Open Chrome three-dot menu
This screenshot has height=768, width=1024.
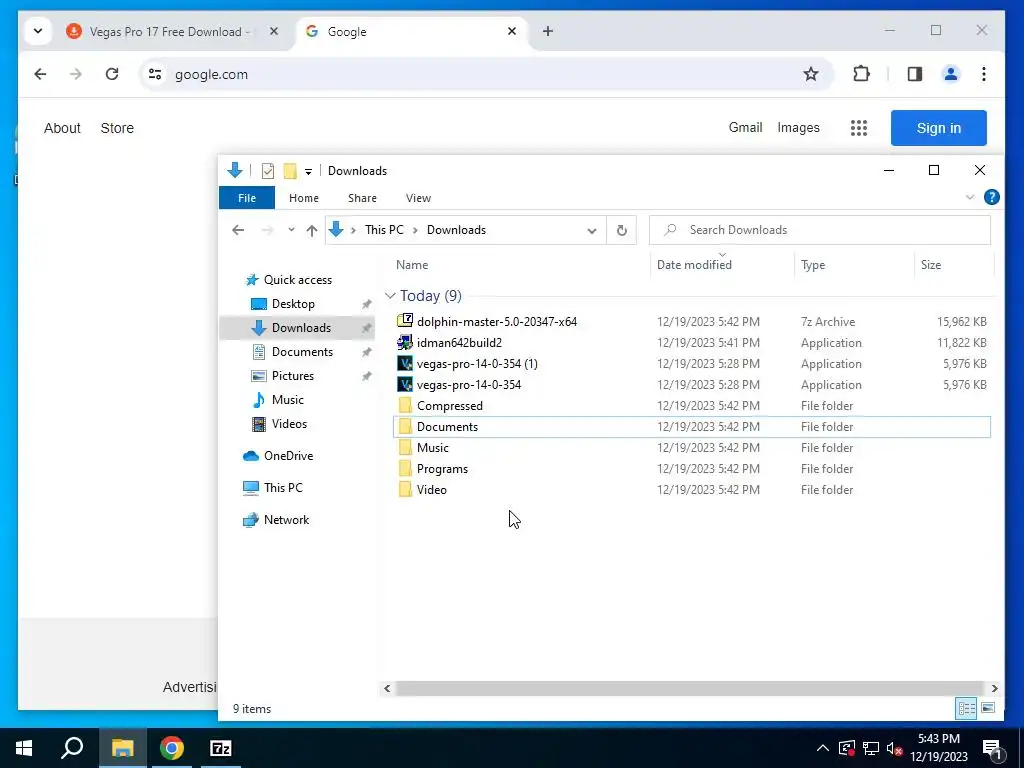coord(984,74)
